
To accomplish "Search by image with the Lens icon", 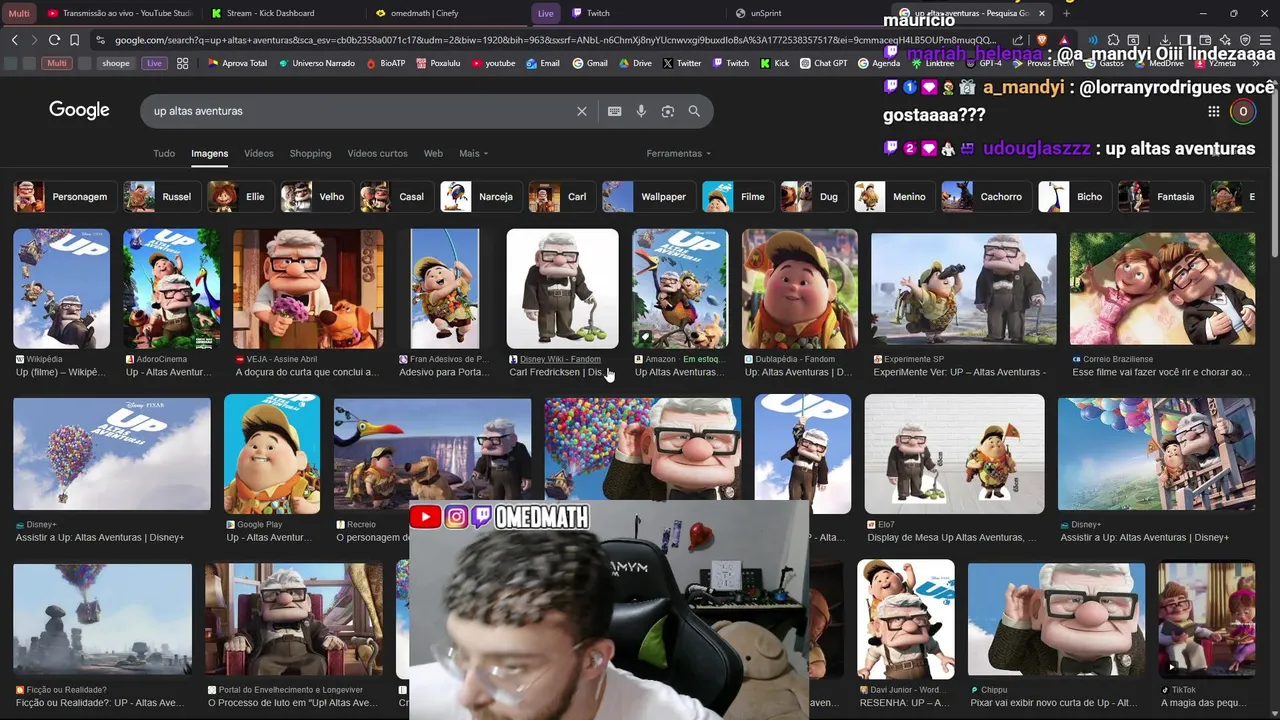I will [668, 111].
